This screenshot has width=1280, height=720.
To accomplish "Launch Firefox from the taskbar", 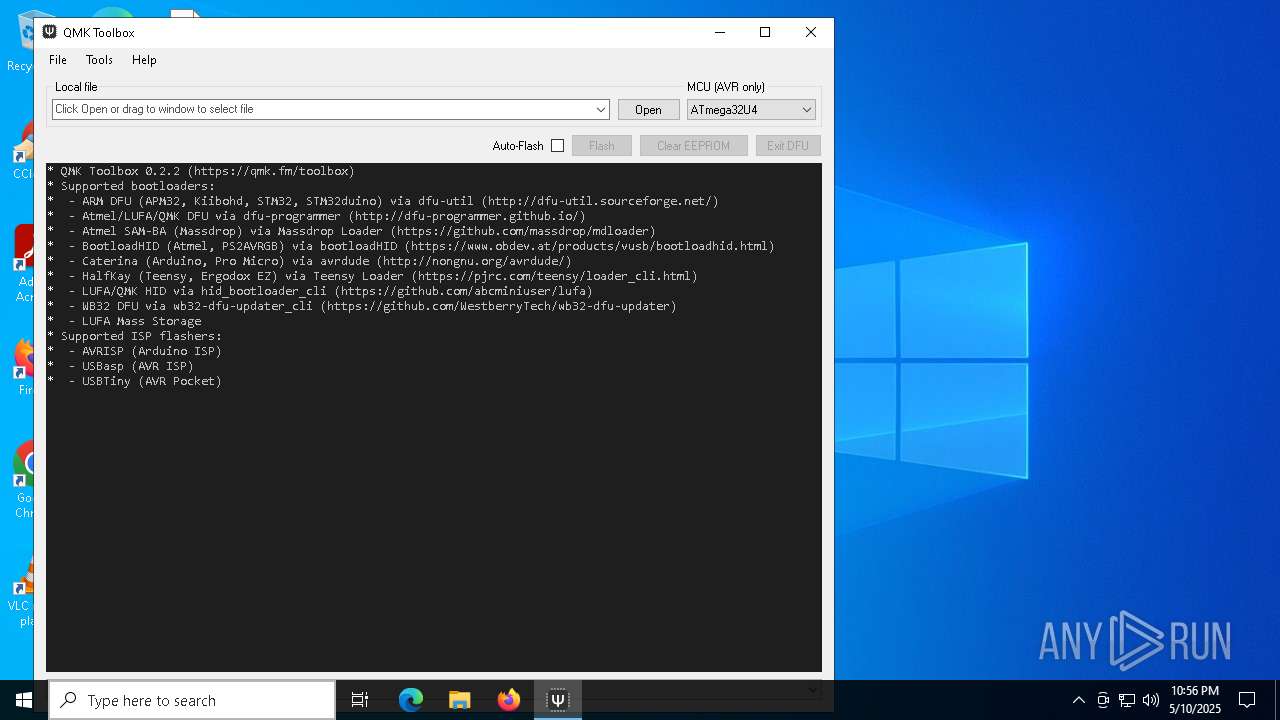I will (x=509, y=700).
